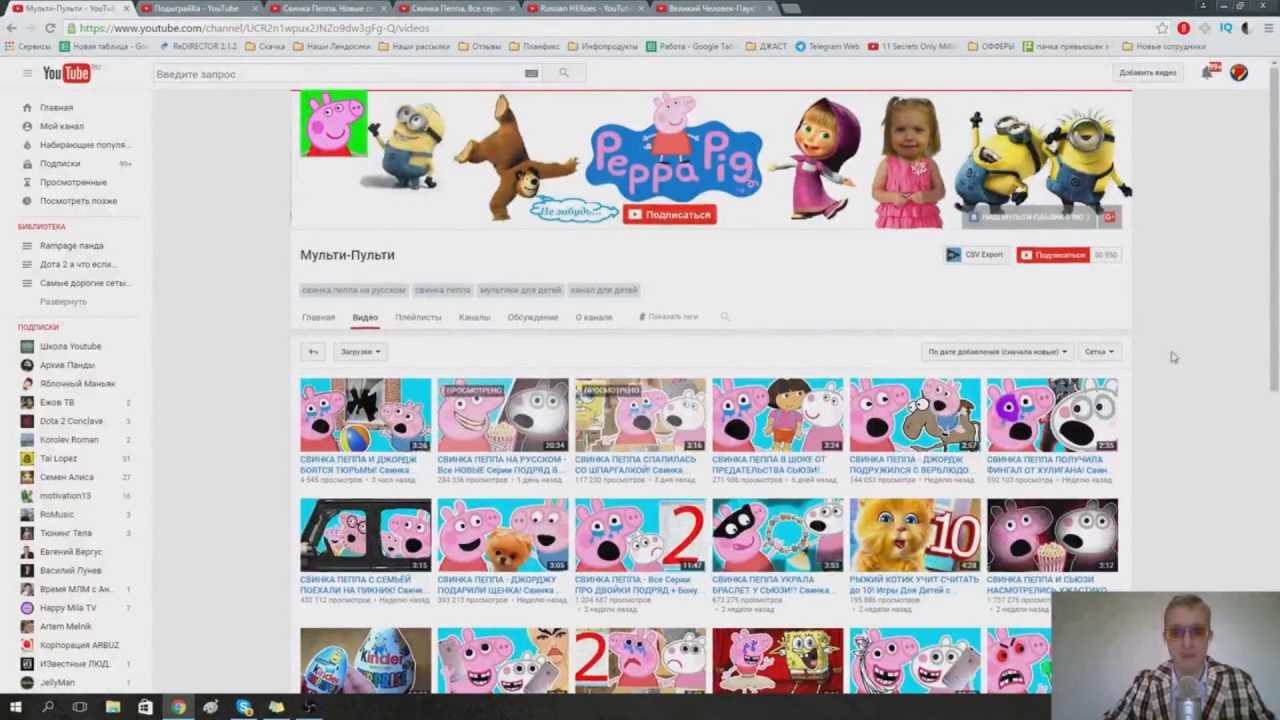Open the on-screen keyboard icon in search

pyautogui.click(x=531, y=73)
